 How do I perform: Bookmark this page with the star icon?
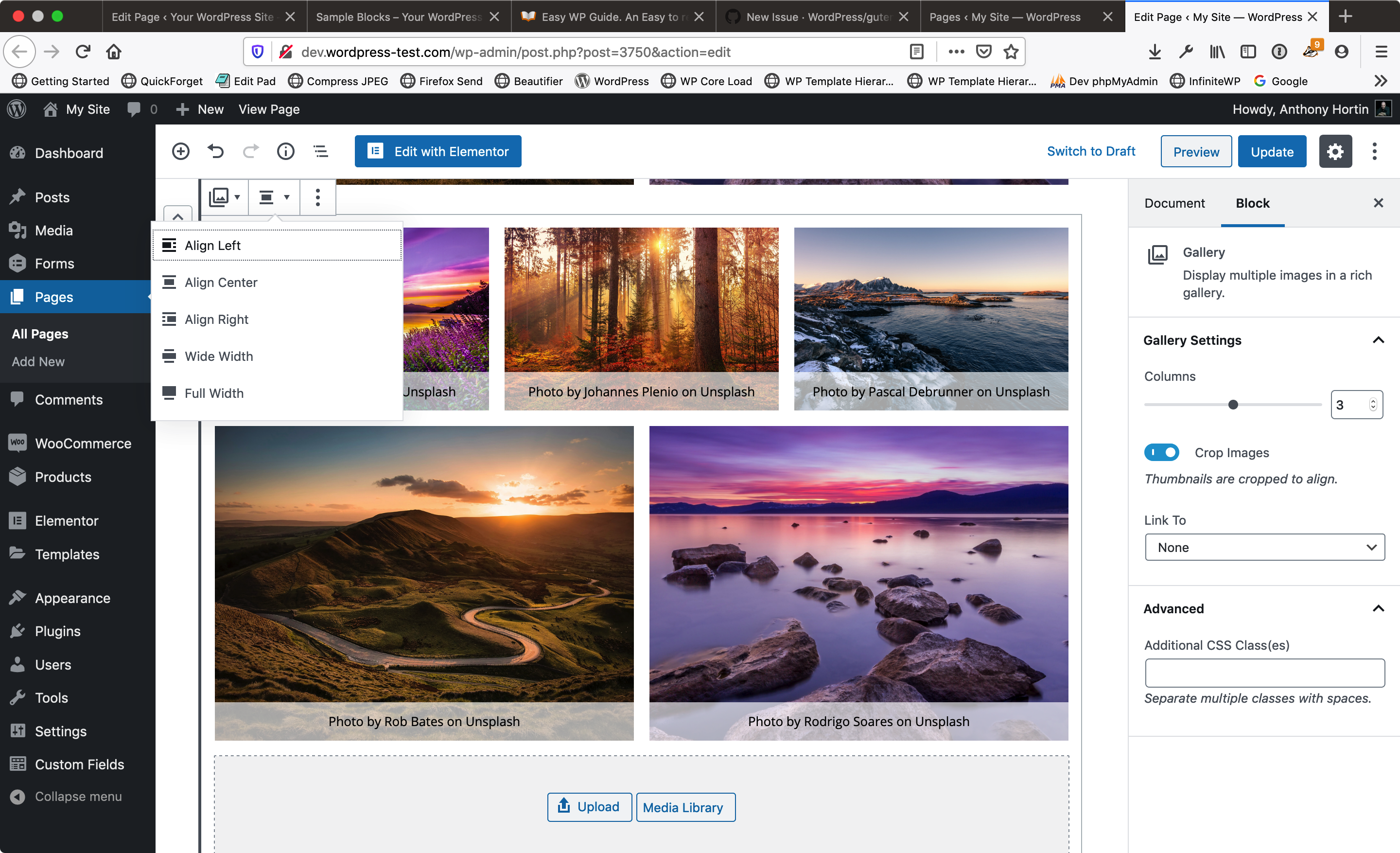click(x=1011, y=52)
